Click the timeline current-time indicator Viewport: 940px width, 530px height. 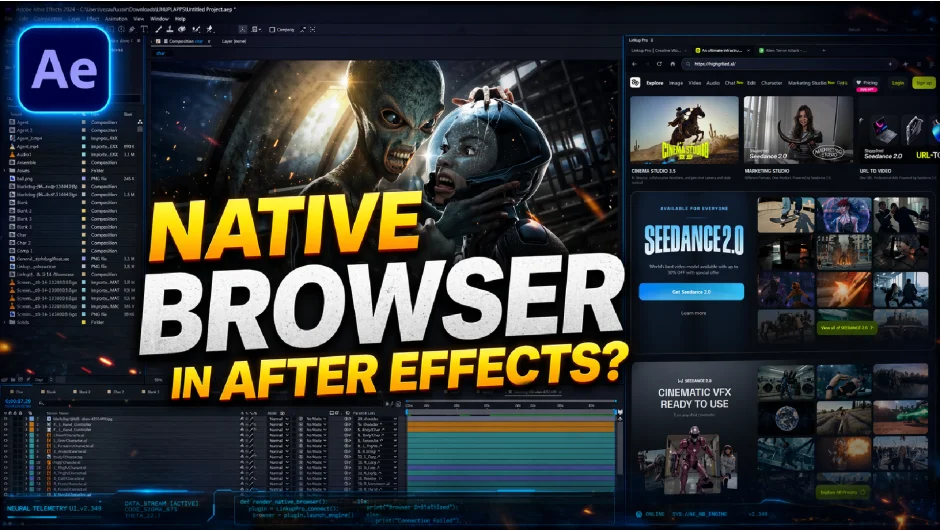tap(407, 410)
